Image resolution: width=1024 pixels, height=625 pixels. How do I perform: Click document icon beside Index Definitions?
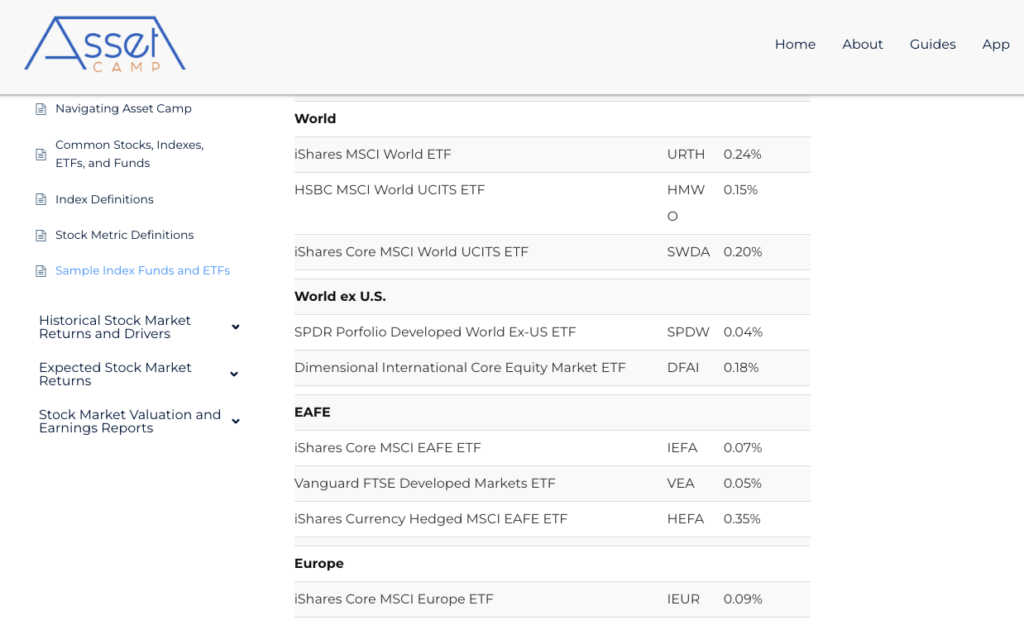(40, 200)
